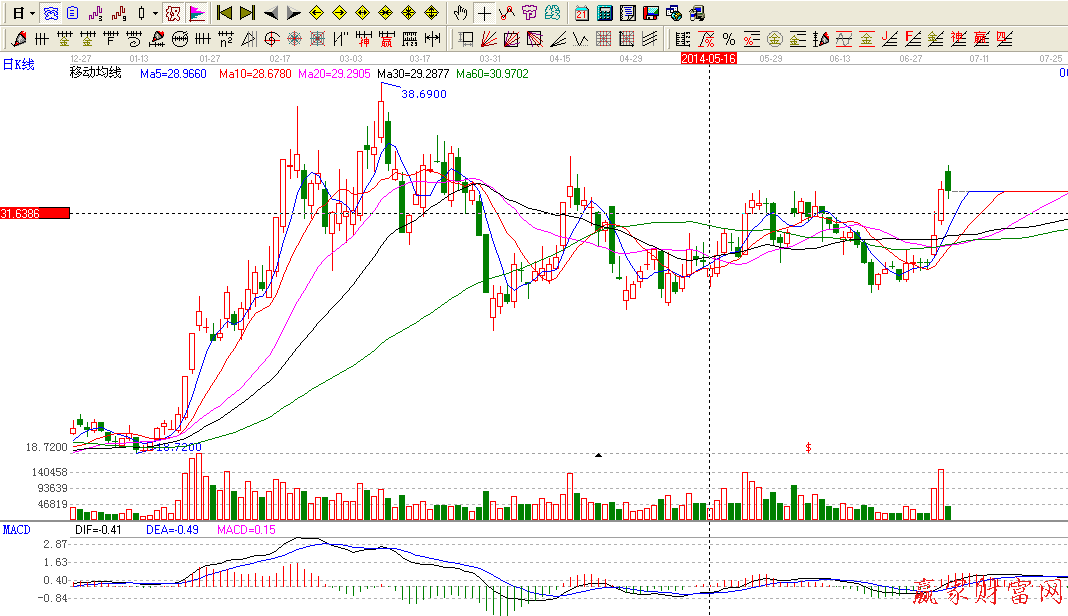Click the red floppy disk save icon
Screen dimensions: 1068x616
coord(651,13)
